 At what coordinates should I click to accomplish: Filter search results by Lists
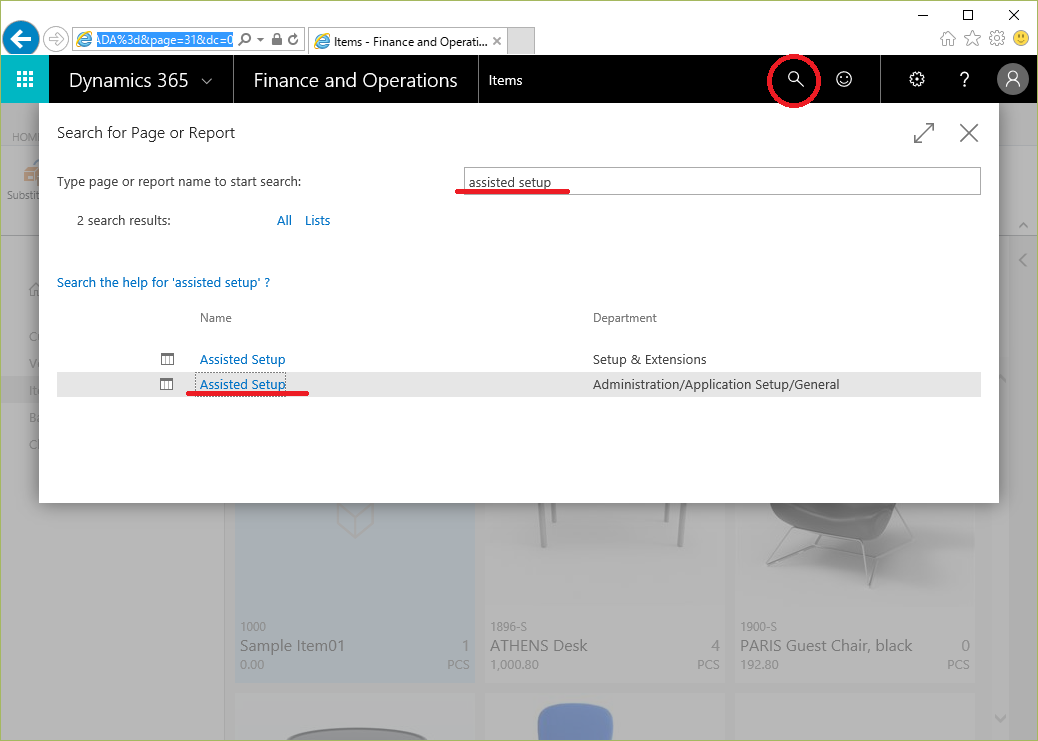click(x=317, y=221)
